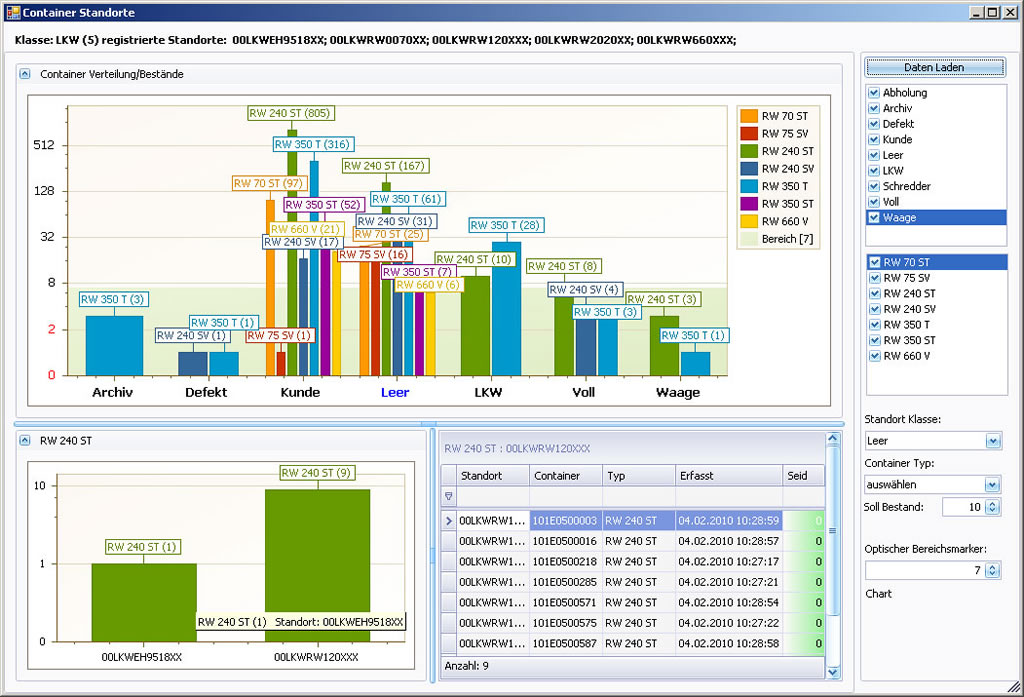Screen dimensions: 1024x697
Task: Sort grid by Erfasst column header
Action: (x=728, y=476)
